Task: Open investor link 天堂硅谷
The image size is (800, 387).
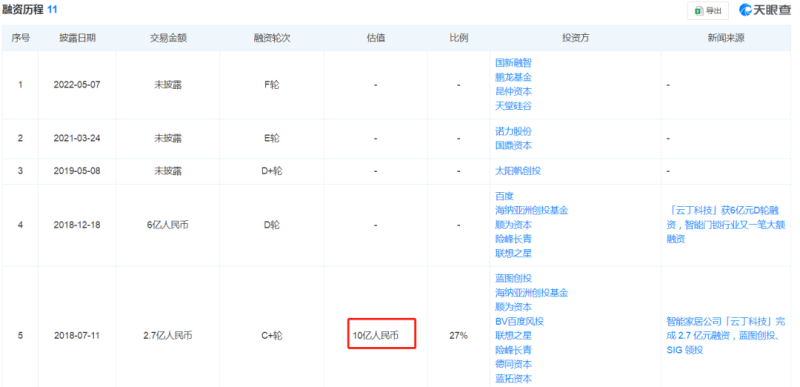Action: [x=513, y=106]
